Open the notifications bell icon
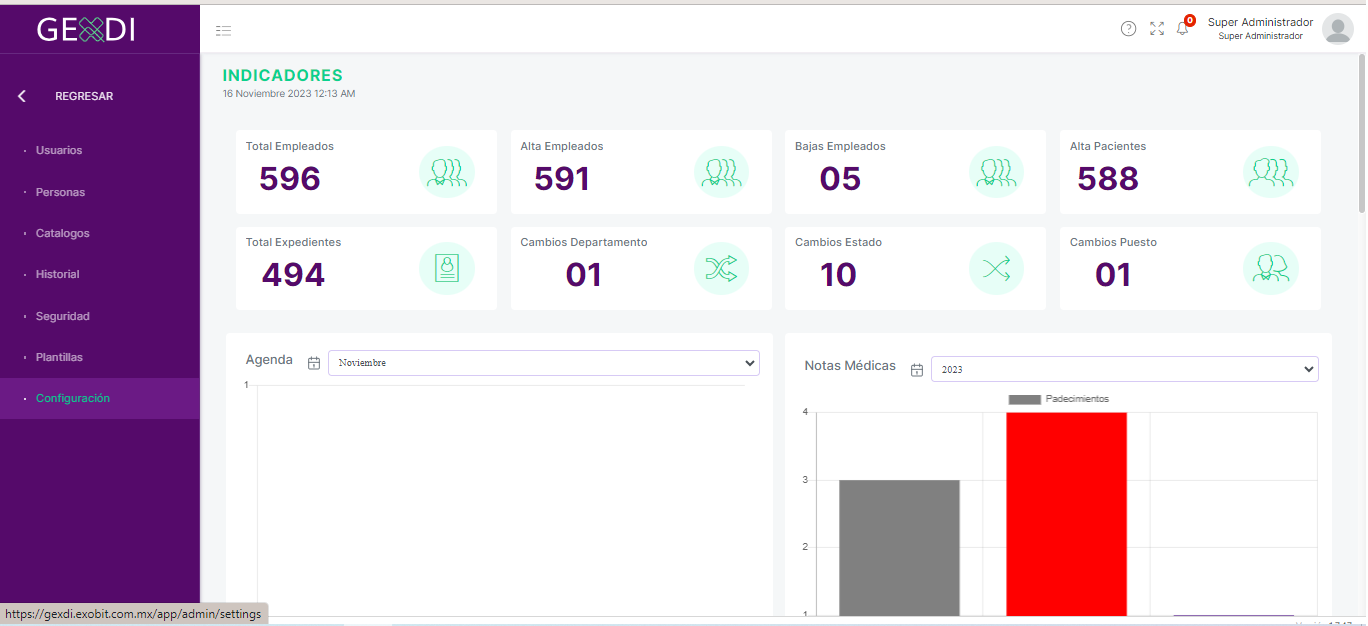Image resolution: width=1368 pixels, height=626 pixels. 1183,28
